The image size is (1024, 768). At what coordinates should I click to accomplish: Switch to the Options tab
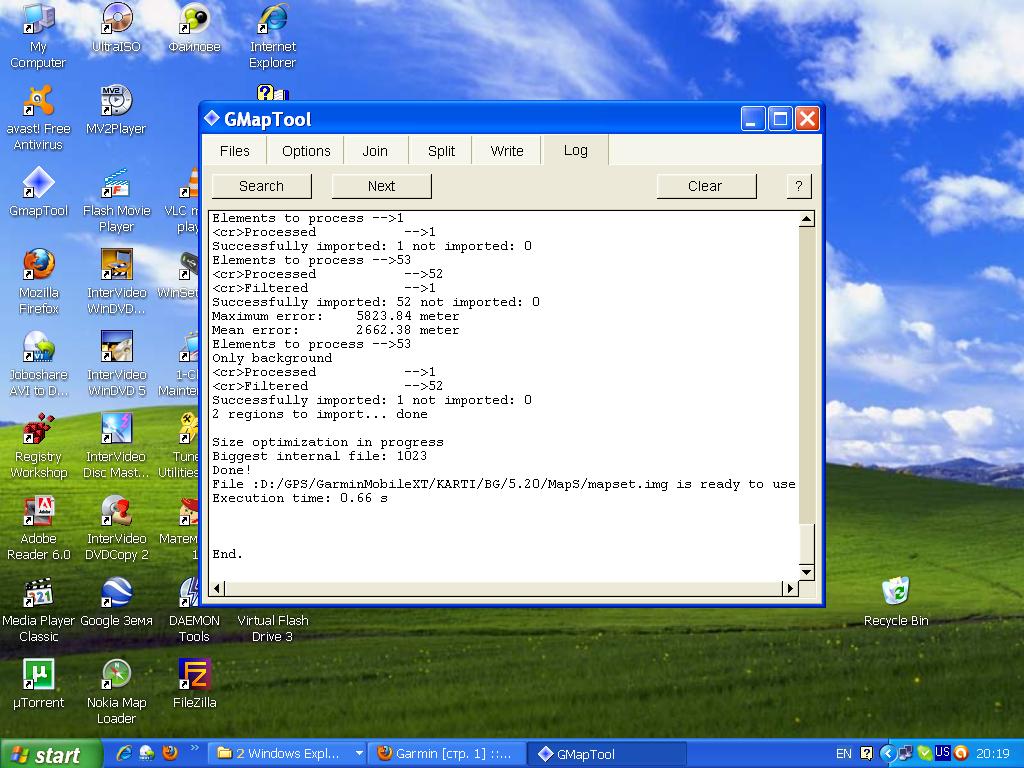[306, 151]
